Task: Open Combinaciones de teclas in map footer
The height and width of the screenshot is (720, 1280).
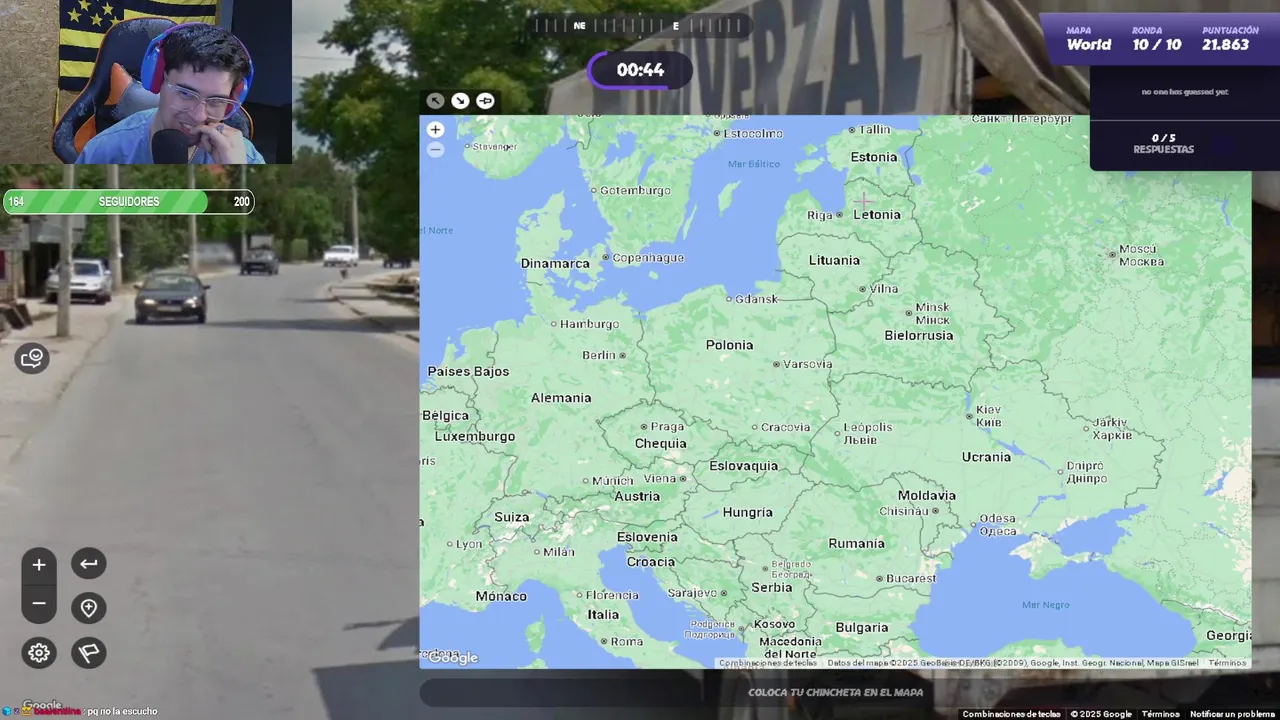Action: (x=768, y=663)
